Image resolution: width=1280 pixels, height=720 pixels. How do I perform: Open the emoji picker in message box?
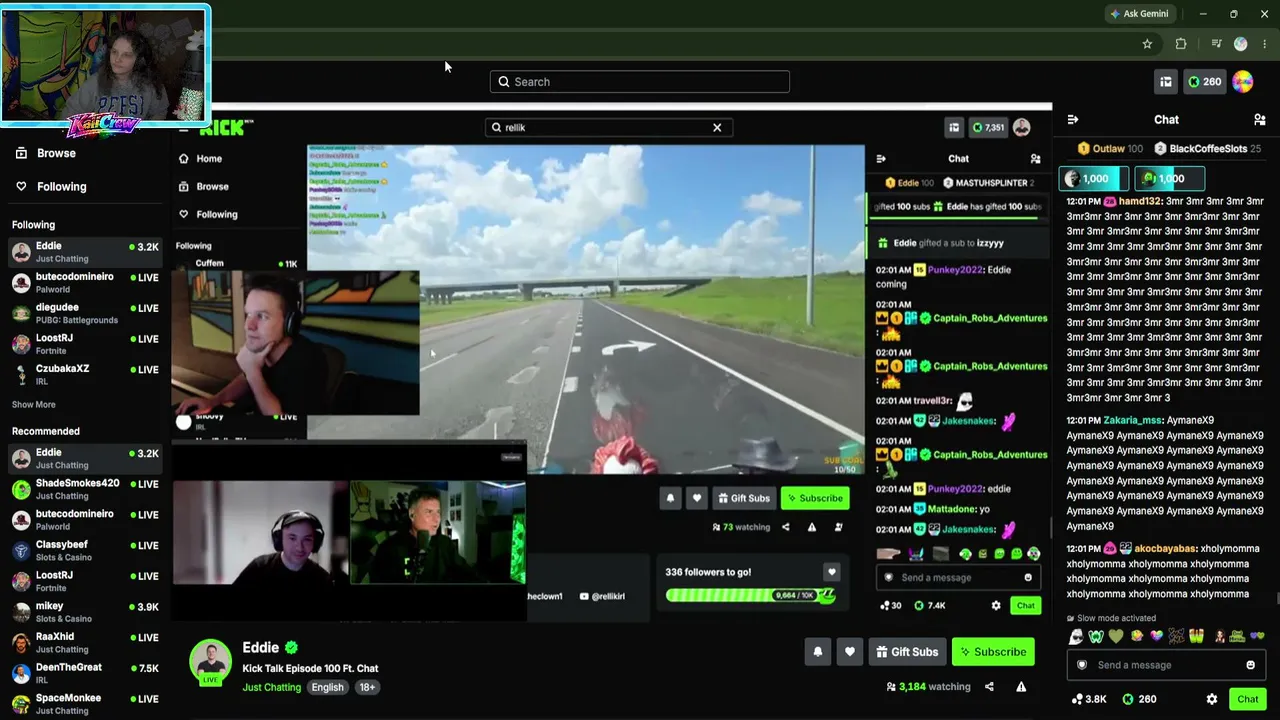pos(1250,665)
